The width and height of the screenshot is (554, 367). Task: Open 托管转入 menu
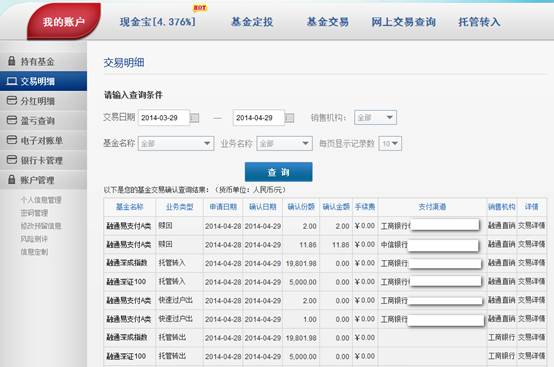click(479, 22)
